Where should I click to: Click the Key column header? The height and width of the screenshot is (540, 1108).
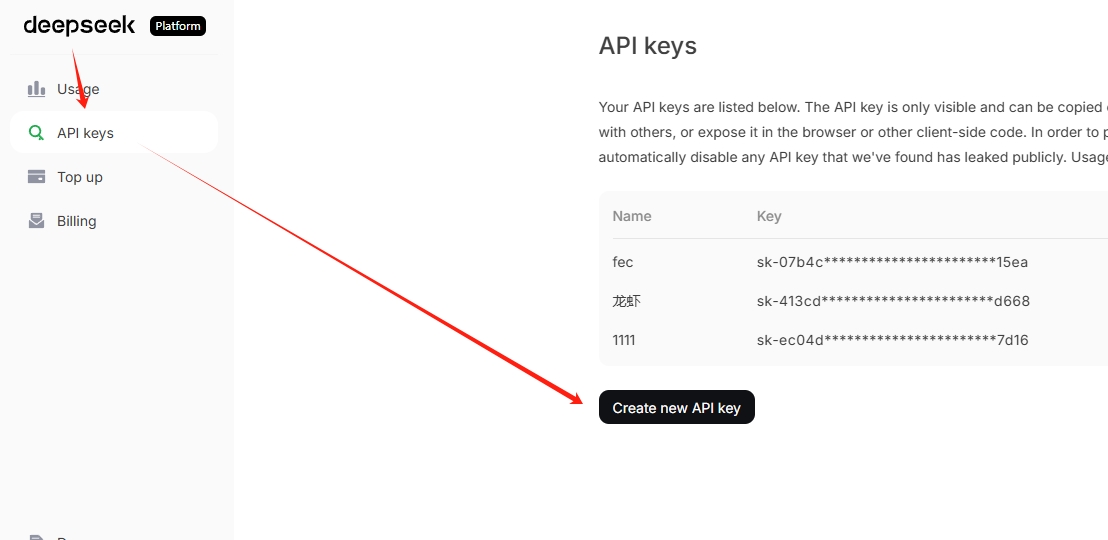click(769, 216)
